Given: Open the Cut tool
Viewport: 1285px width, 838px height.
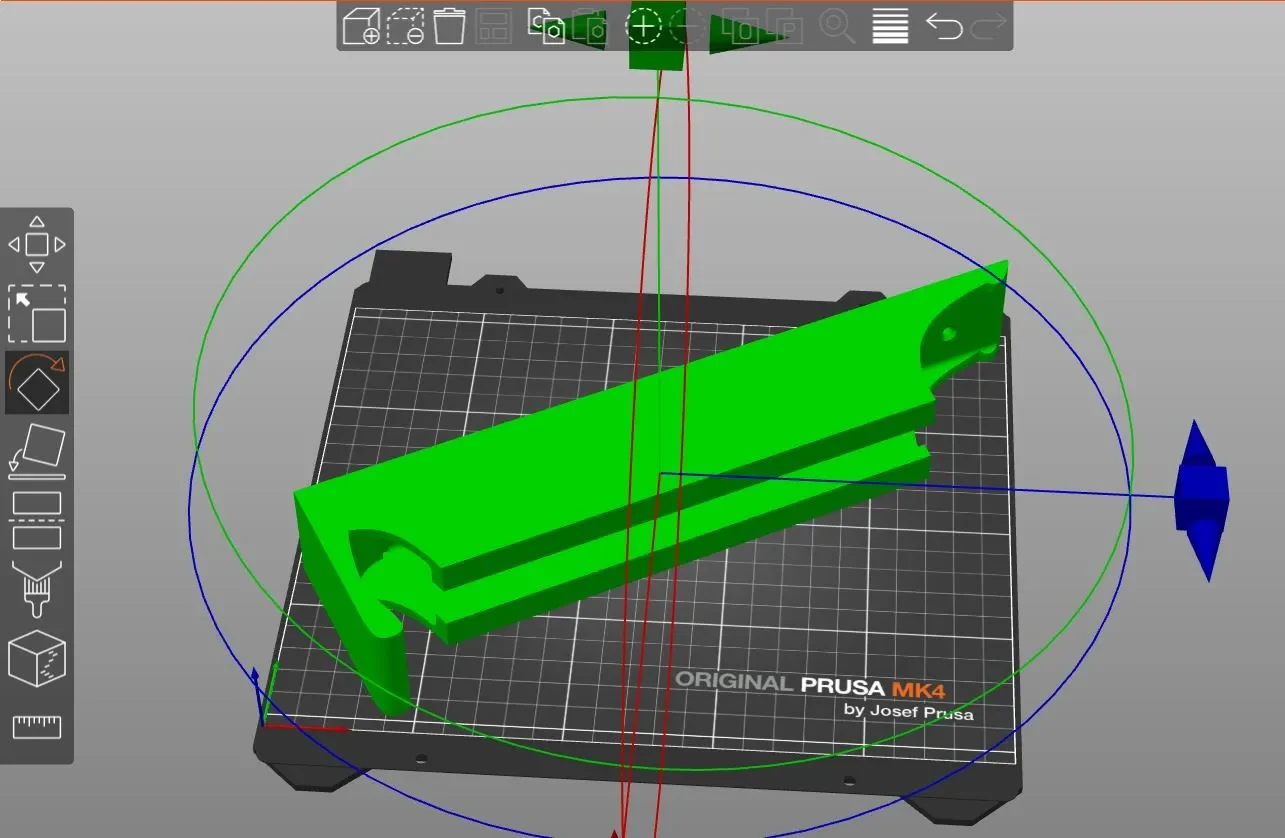Looking at the screenshot, I should coord(37,520).
